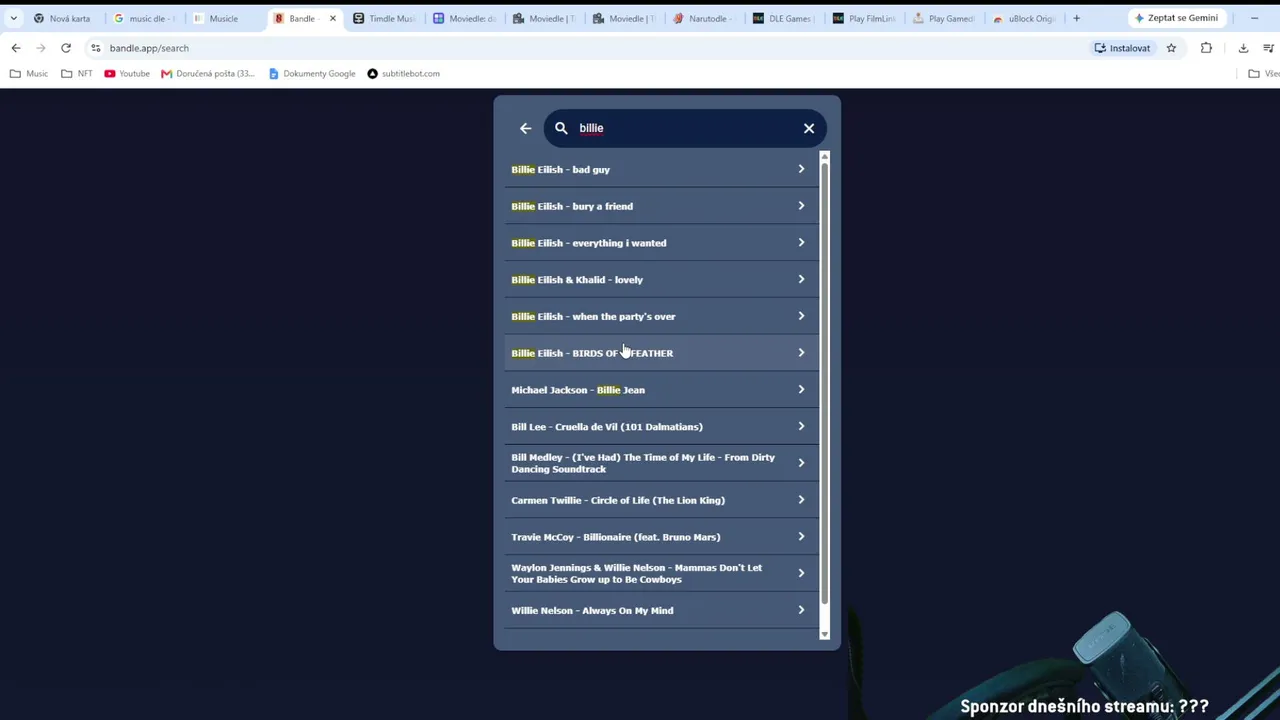The width and height of the screenshot is (1280, 720).
Task: Select 'Billie Eilish - bad guy'
Action: point(661,169)
